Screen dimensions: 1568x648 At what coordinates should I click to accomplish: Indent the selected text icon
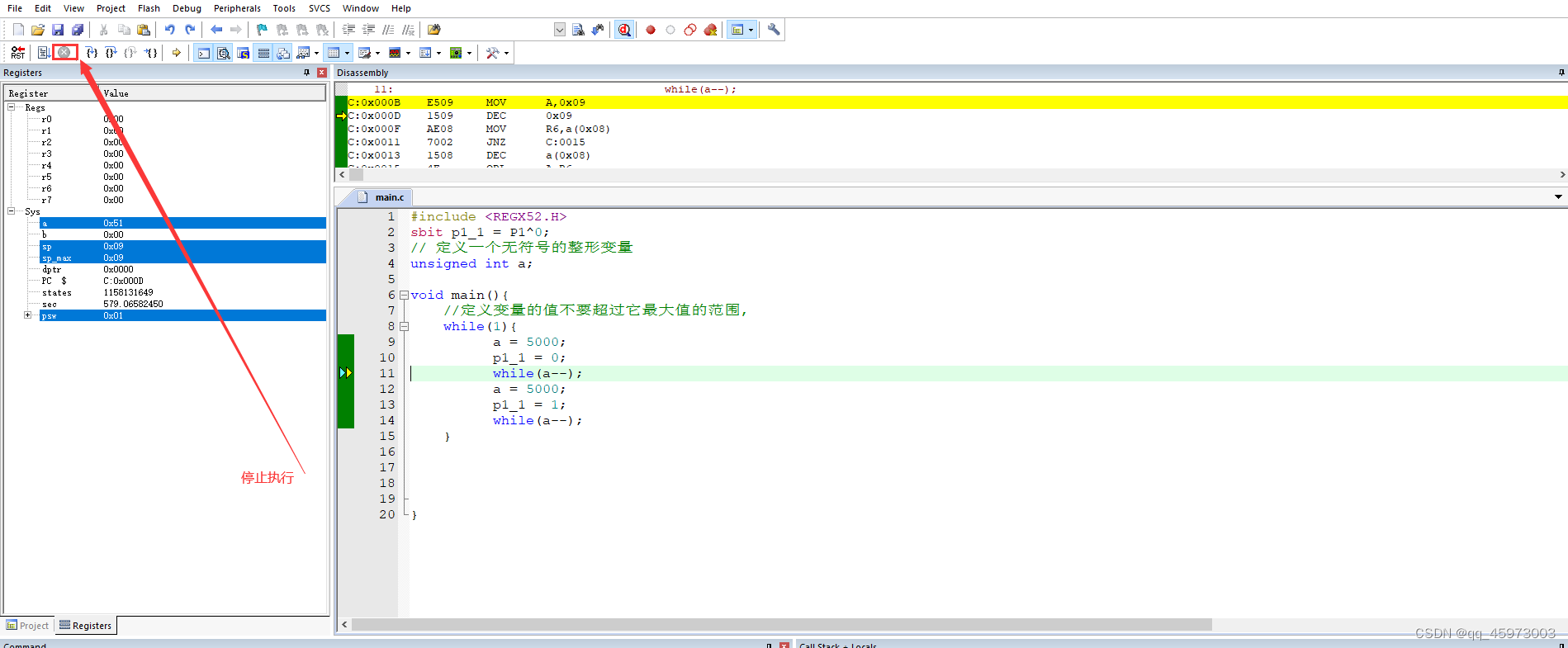[x=348, y=30]
